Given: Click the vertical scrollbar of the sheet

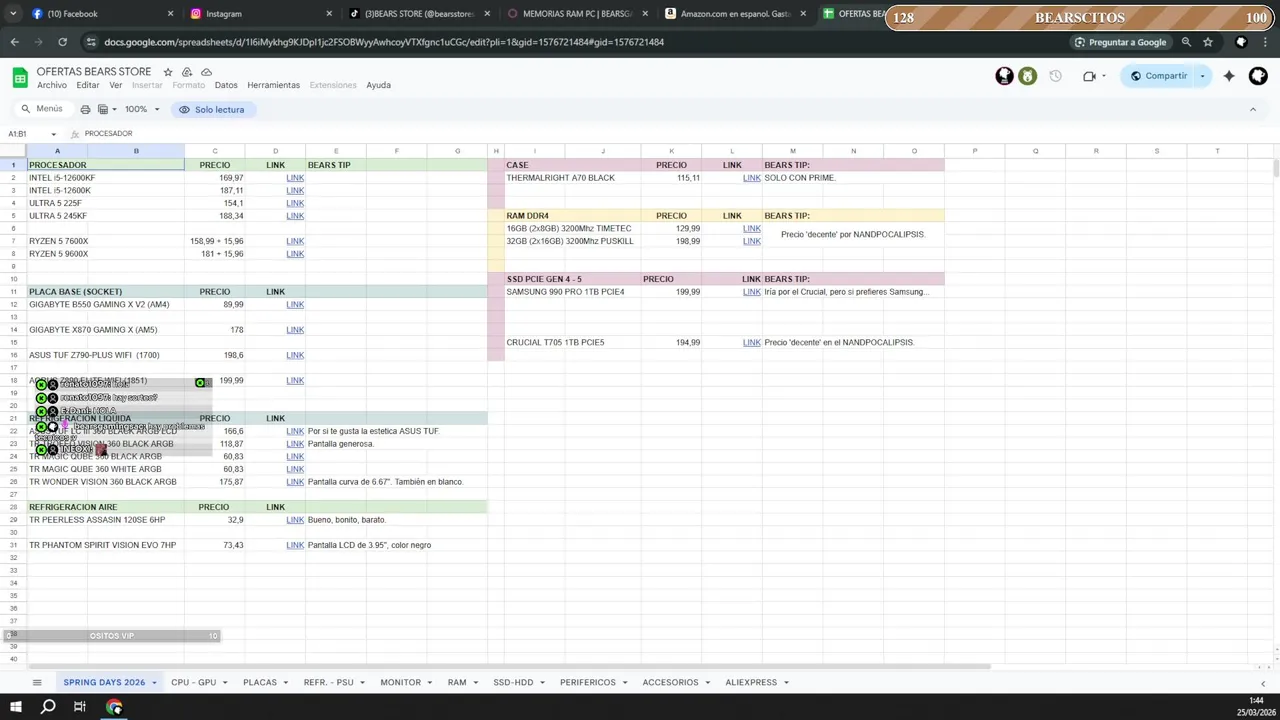Looking at the screenshot, I should coord(1275,168).
